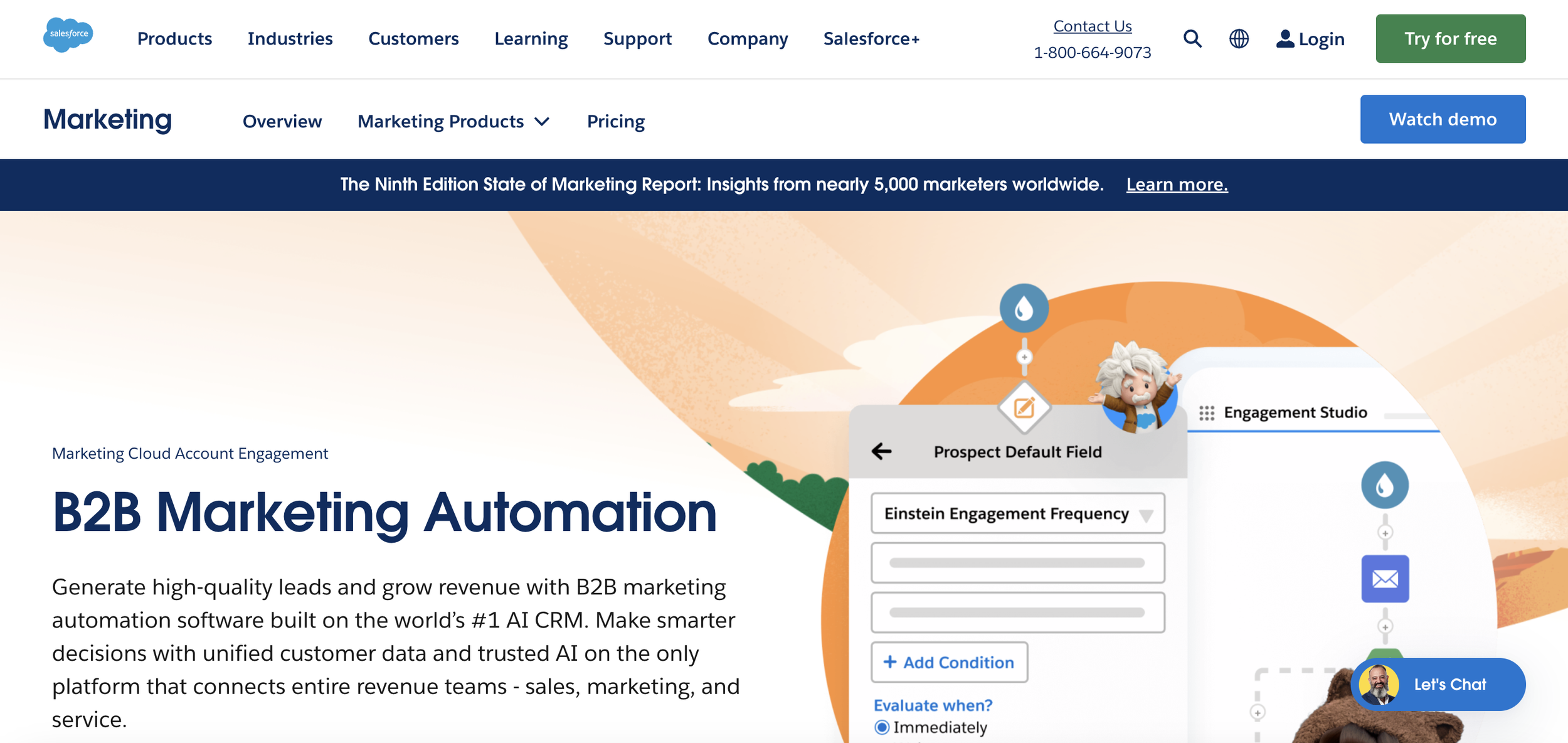
Task: Click the edit pencil diamond icon
Action: tap(1024, 408)
